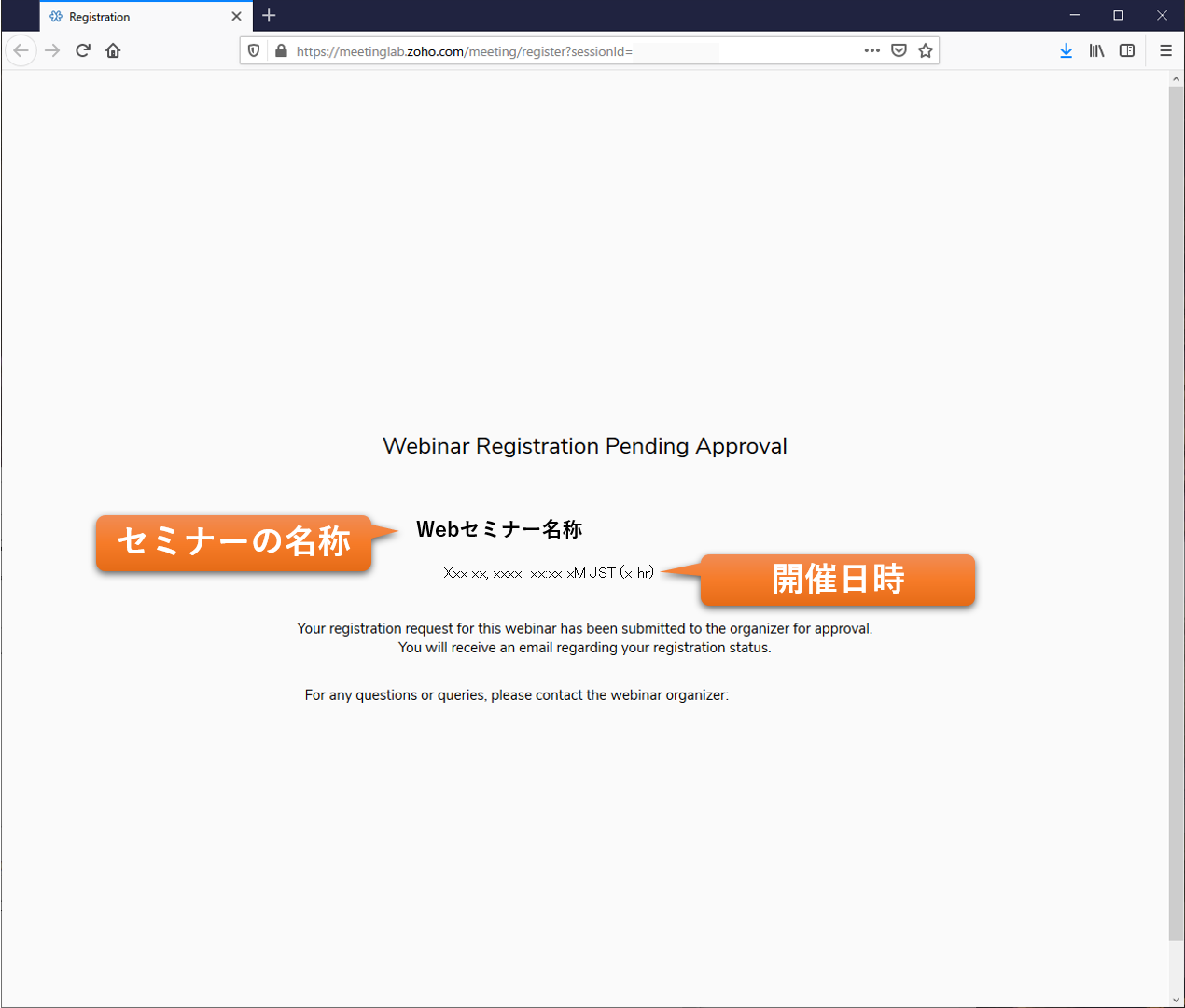Image resolution: width=1185 pixels, height=1008 pixels.
Task: Toggle the sidebar view icon
Action: 1127,50
